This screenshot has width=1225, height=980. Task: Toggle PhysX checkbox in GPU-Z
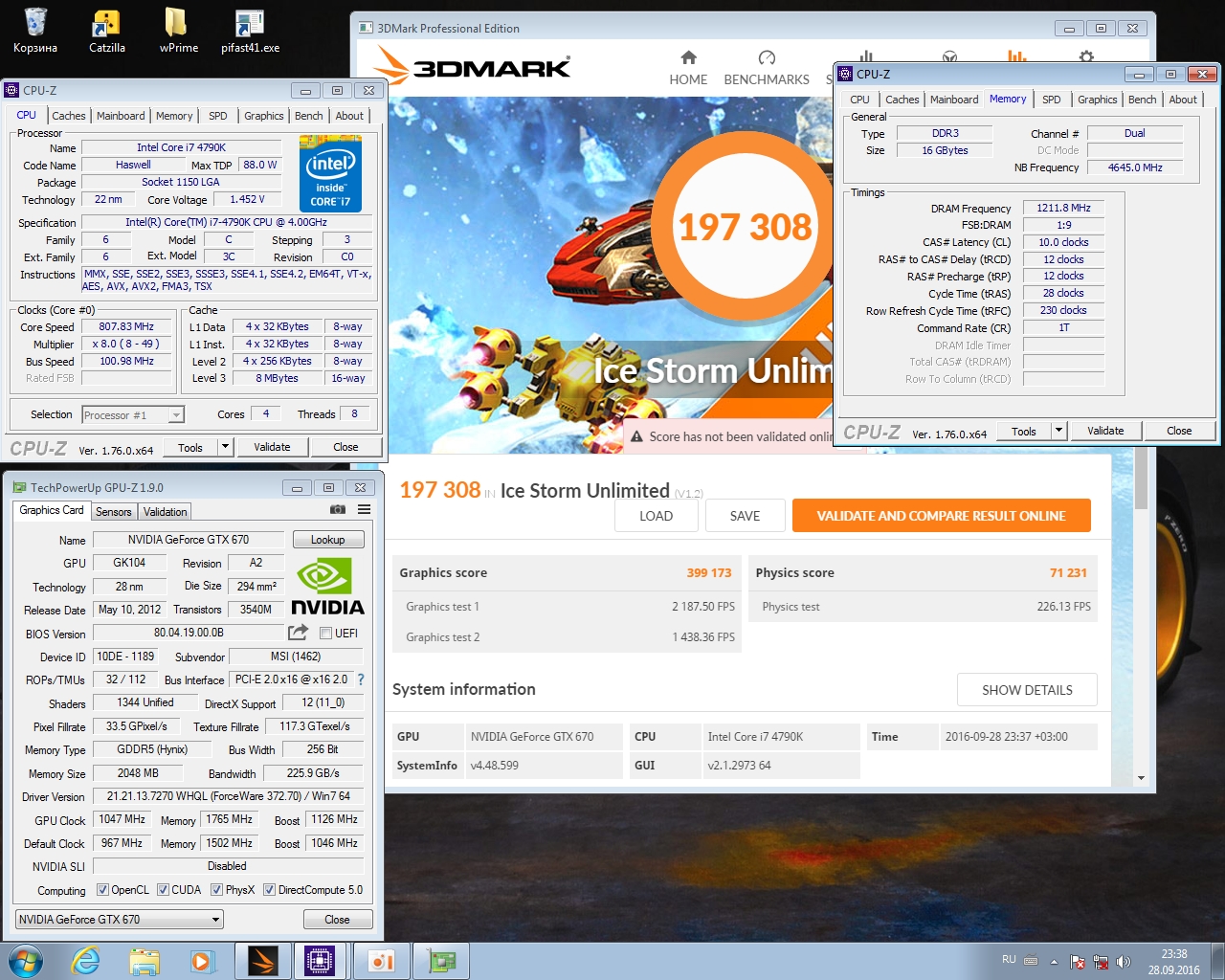click(216, 889)
